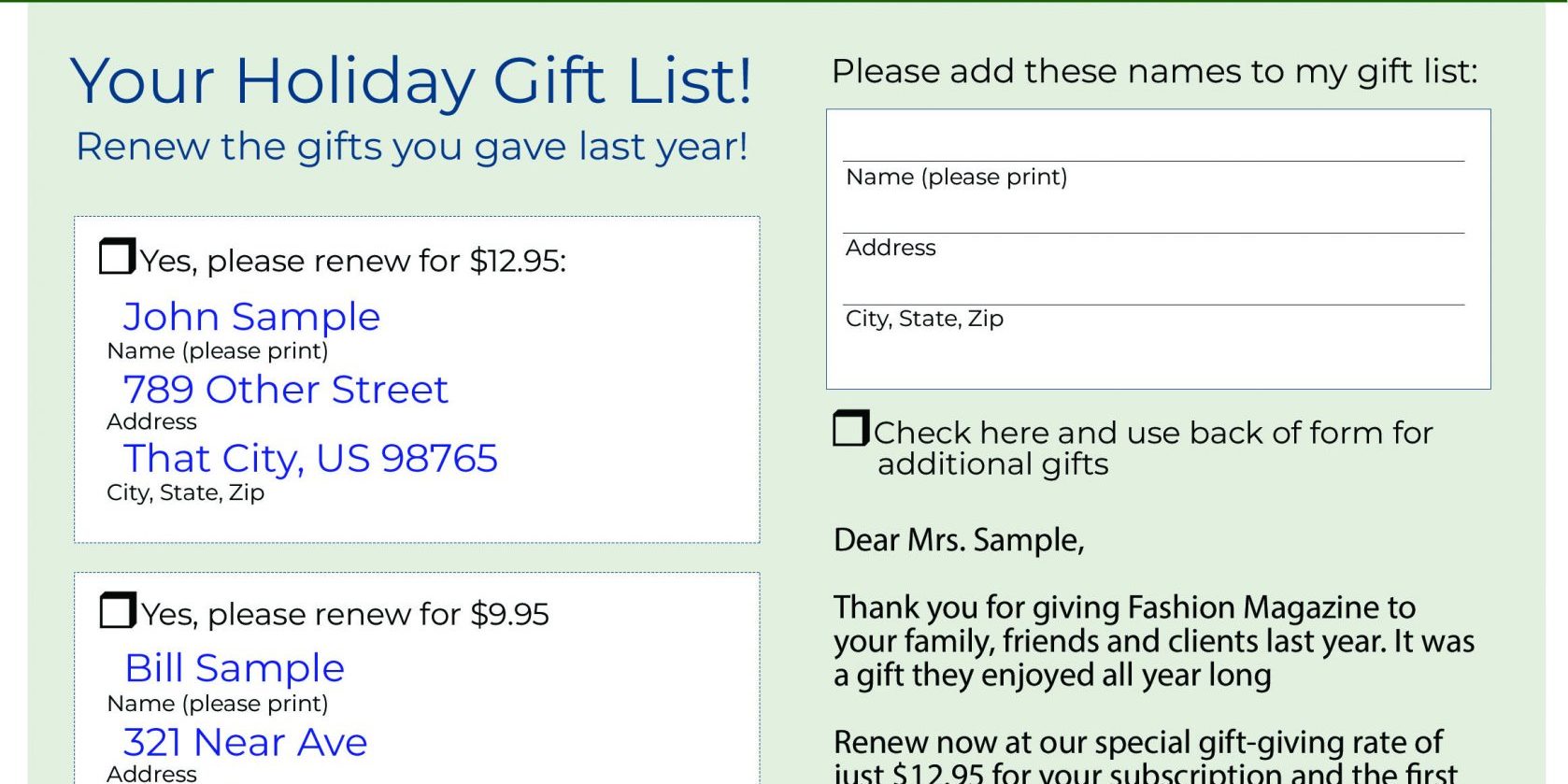Check the renew for $12.95 checkbox

tap(117, 257)
